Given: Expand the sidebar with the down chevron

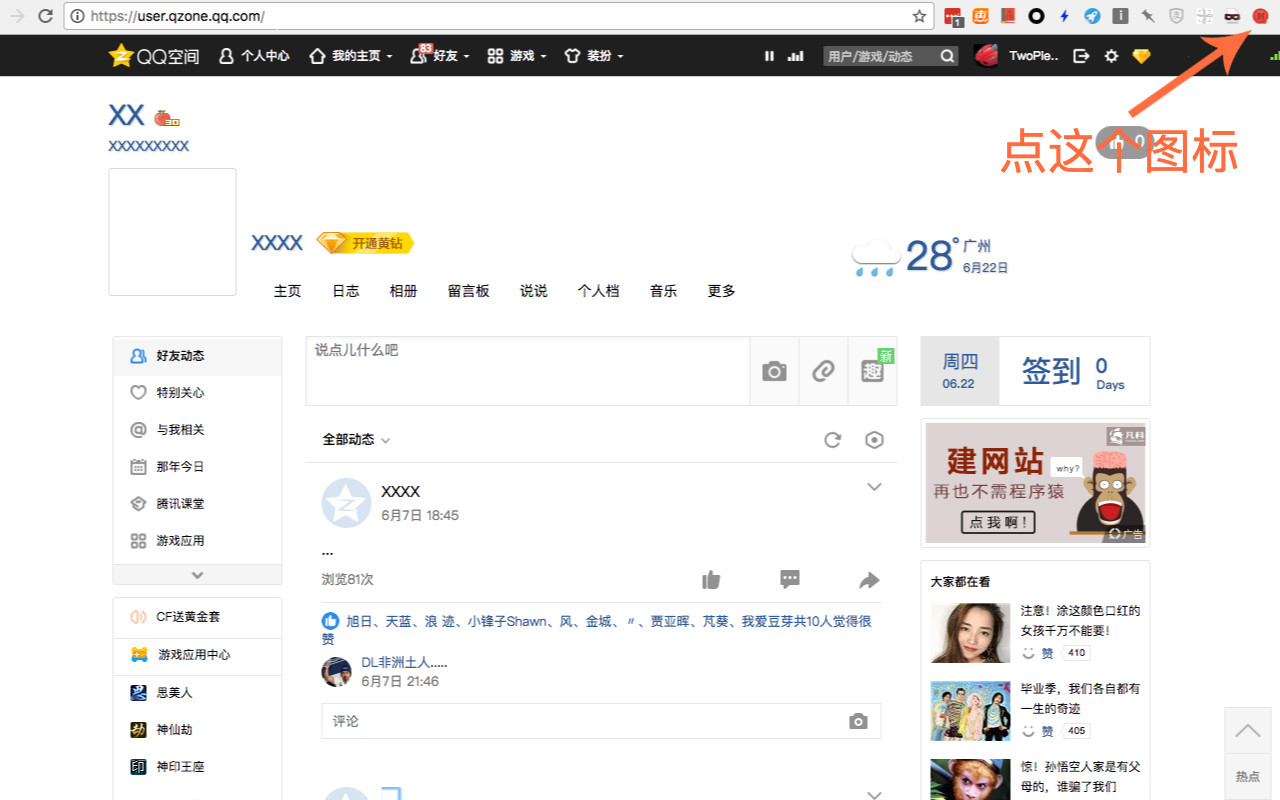Looking at the screenshot, I should (197, 575).
